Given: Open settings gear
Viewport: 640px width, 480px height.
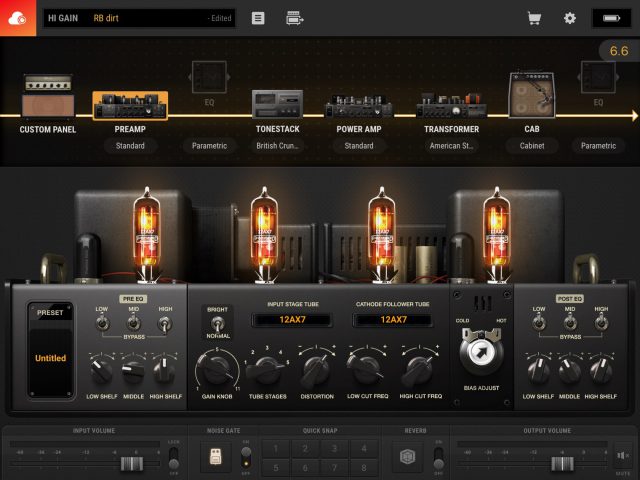Looking at the screenshot, I should click(570, 18).
